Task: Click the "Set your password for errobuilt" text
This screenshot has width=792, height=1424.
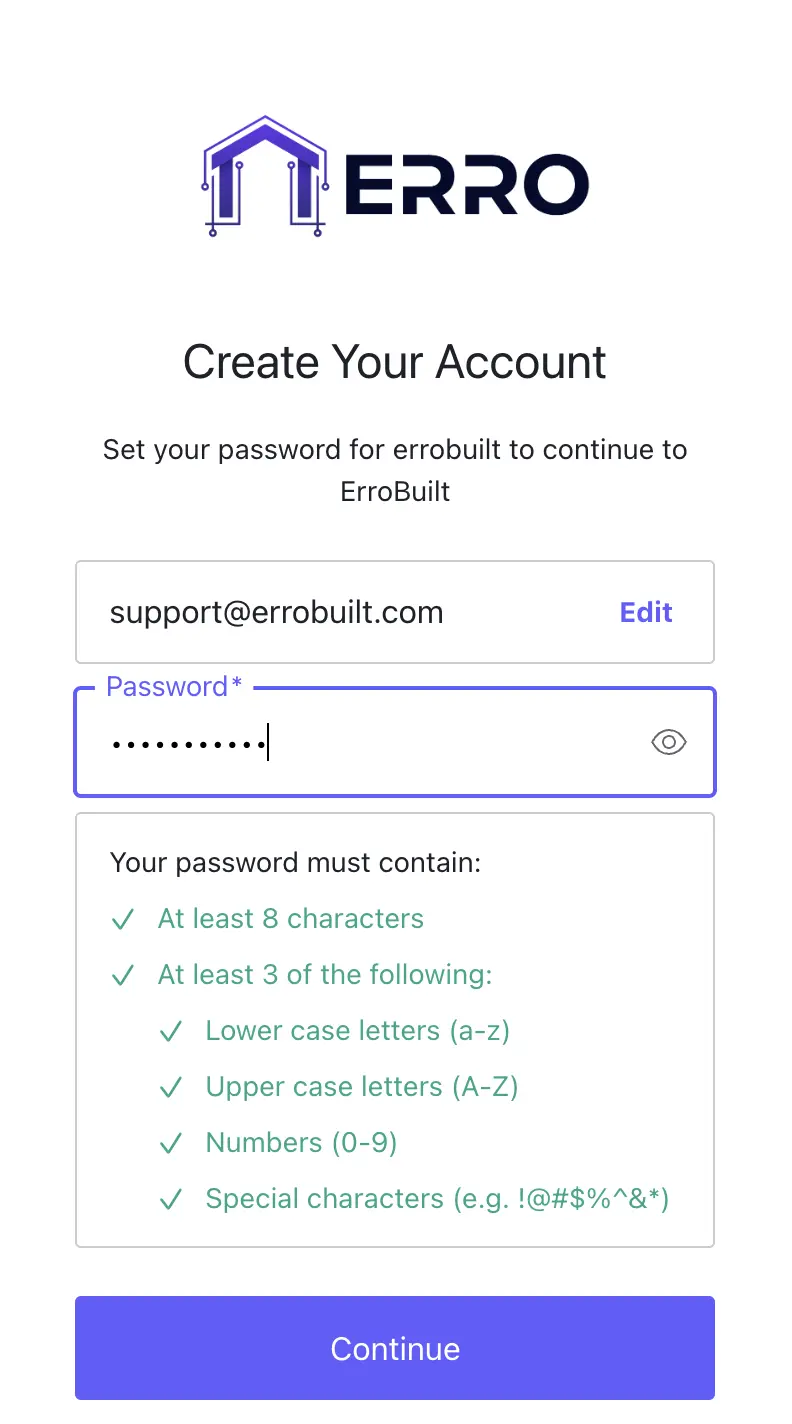Action: tap(395, 450)
